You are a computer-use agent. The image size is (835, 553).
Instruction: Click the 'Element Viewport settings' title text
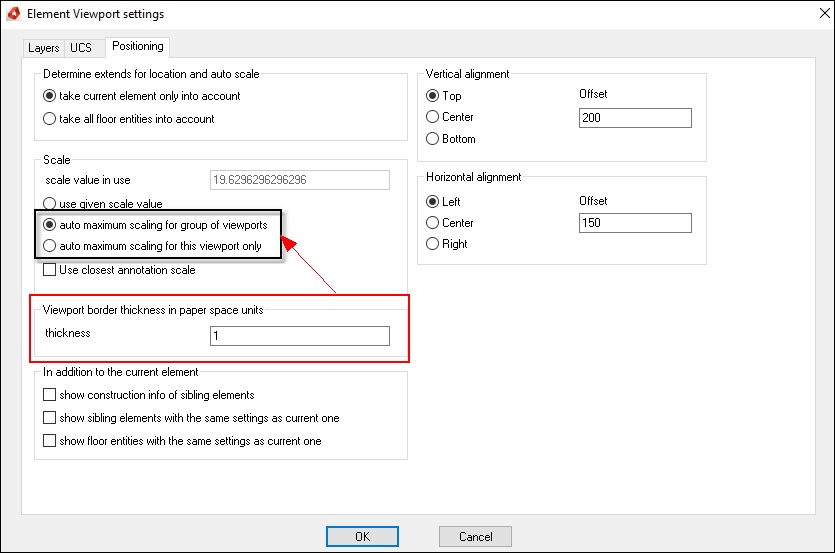coord(95,14)
